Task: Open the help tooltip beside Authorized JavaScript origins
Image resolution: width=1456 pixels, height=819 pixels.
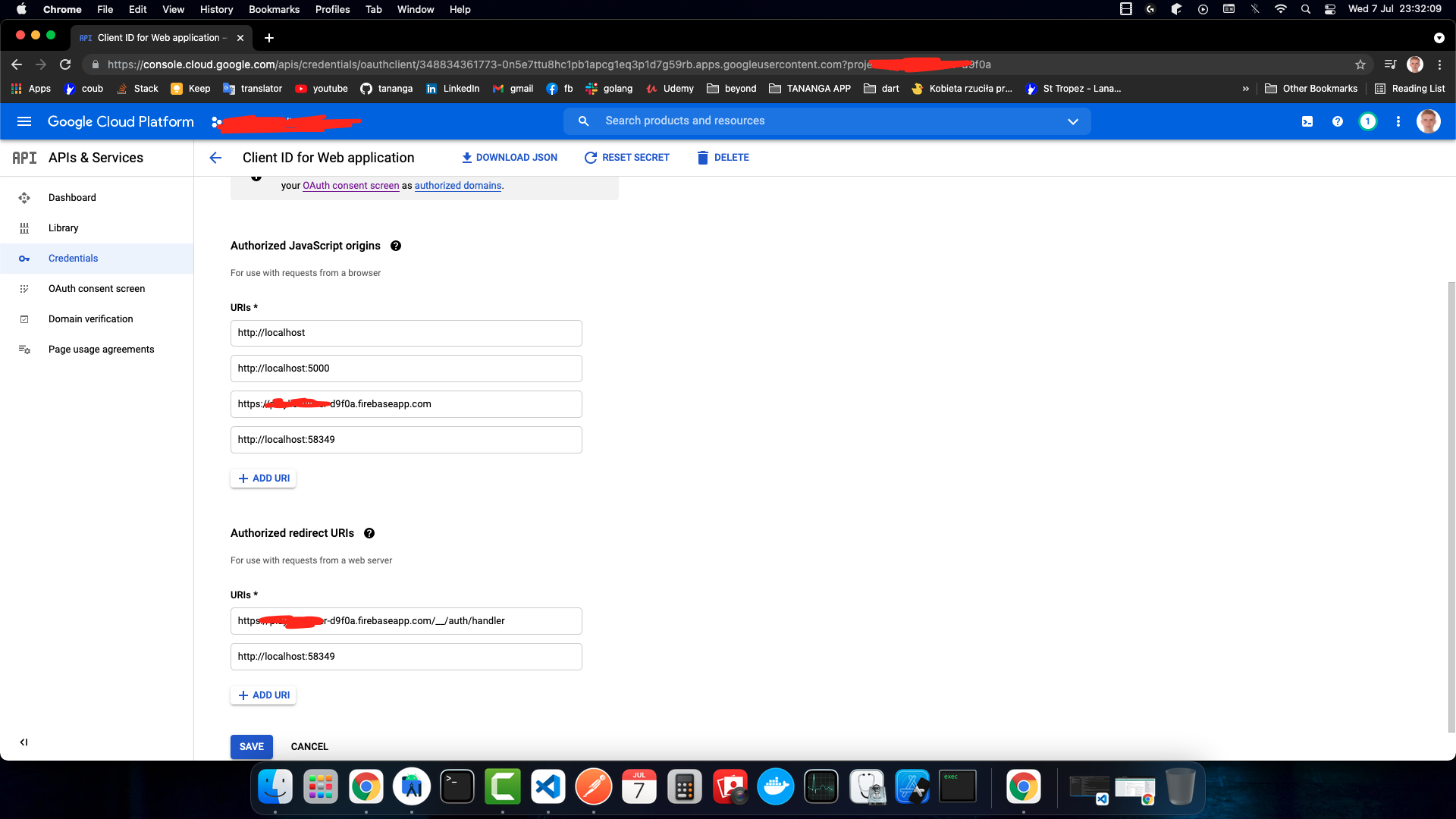Action: coord(396,246)
